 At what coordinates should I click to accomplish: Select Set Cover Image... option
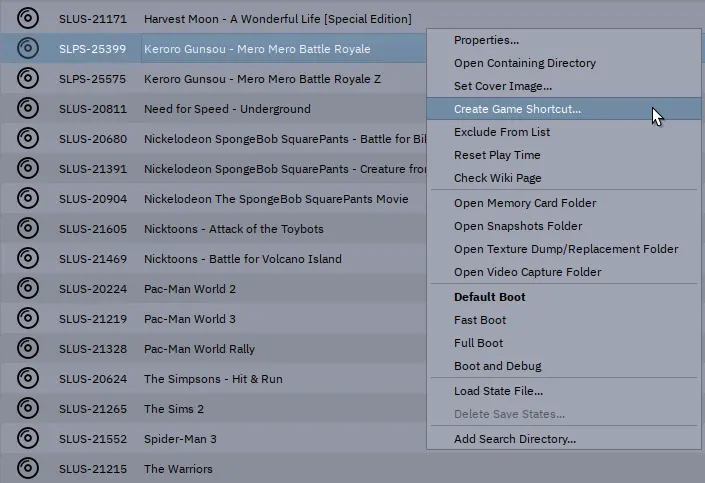[x=564, y=86]
